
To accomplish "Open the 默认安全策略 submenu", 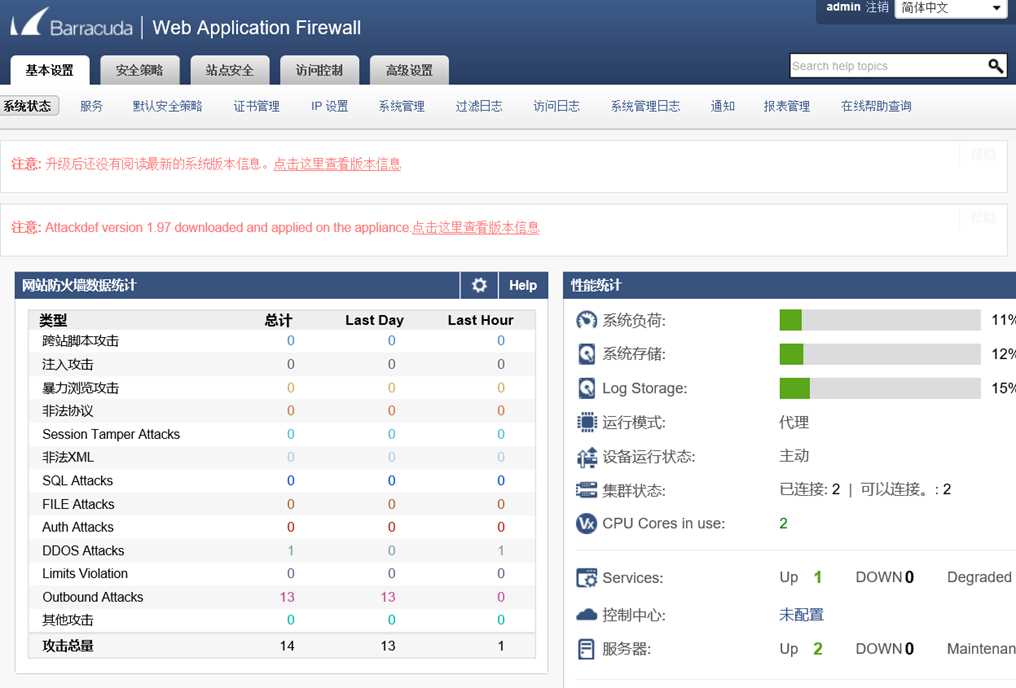I will (x=167, y=106).
